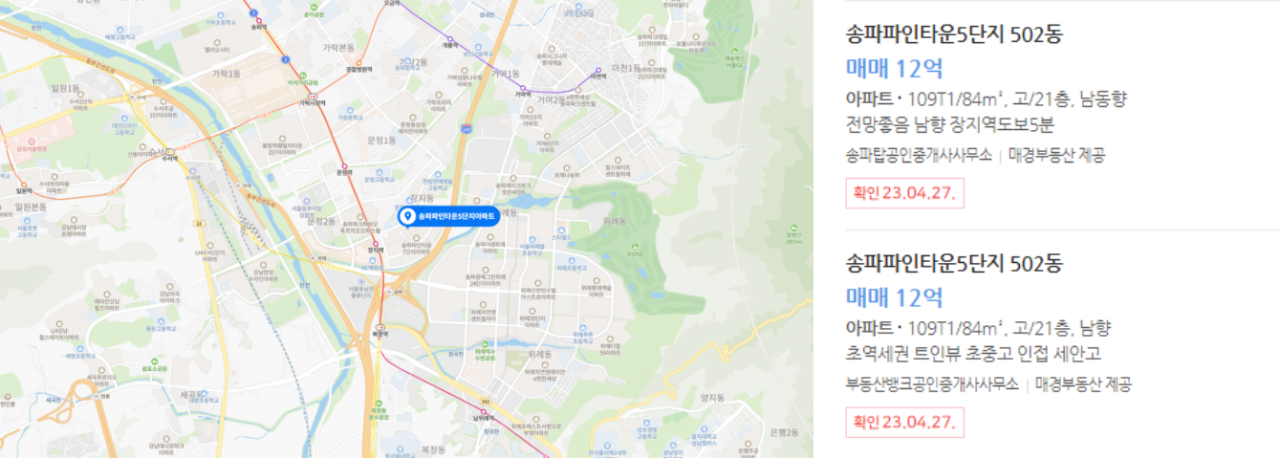Click the 송파역 station marker

258,20
